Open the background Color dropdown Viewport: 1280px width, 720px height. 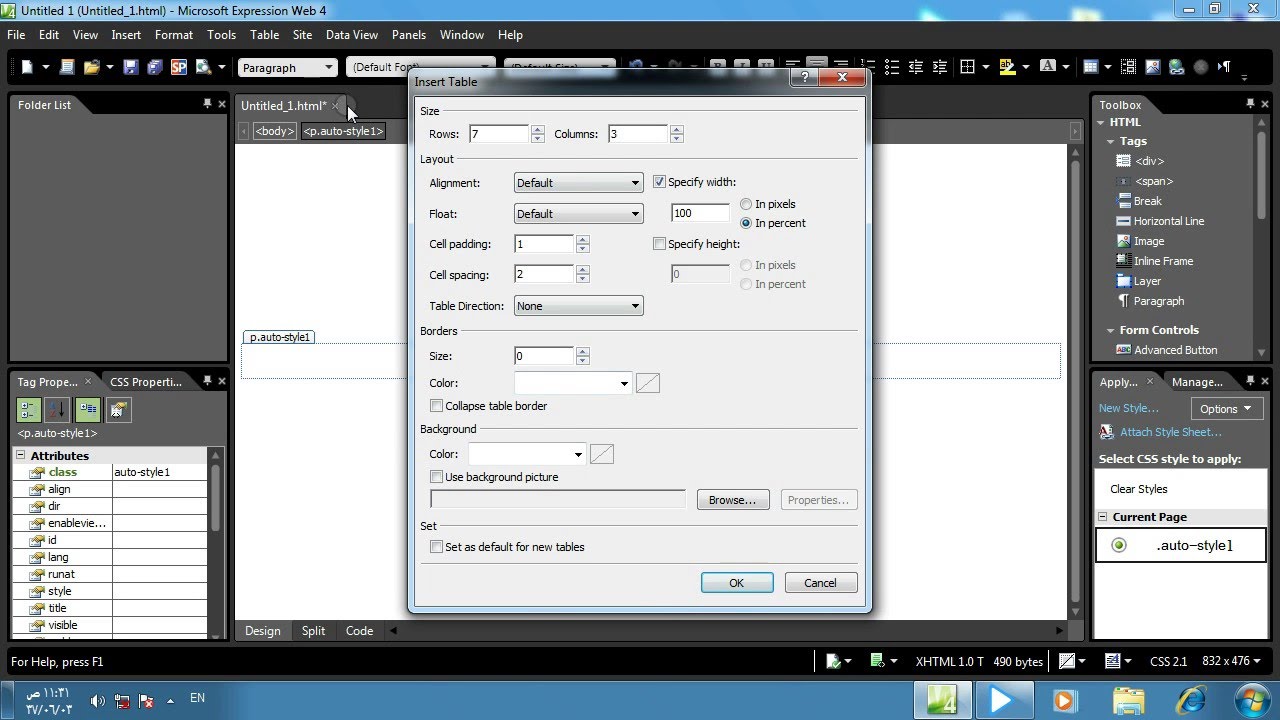point(578,455)
